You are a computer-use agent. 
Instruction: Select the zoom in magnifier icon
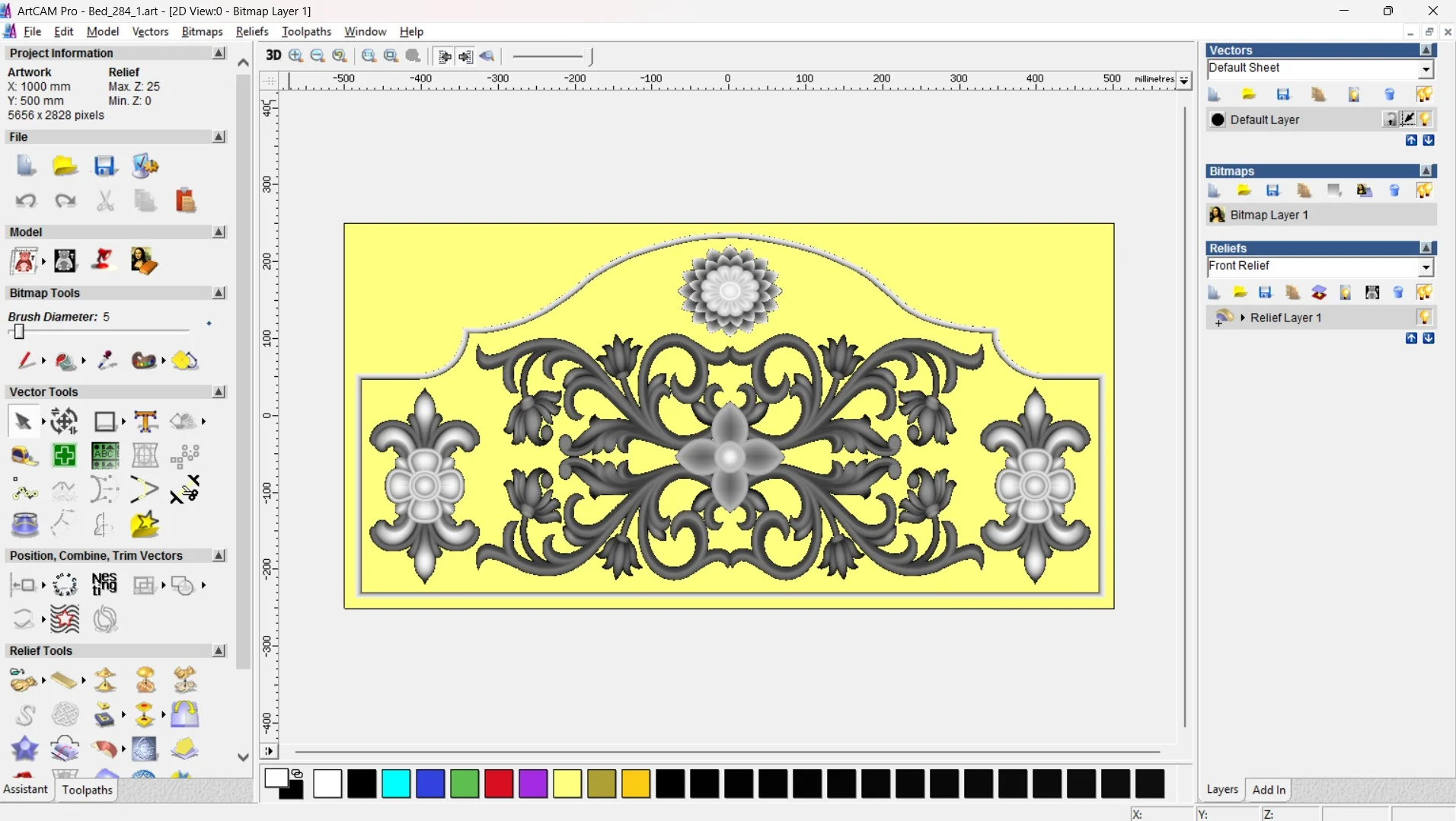295,56
